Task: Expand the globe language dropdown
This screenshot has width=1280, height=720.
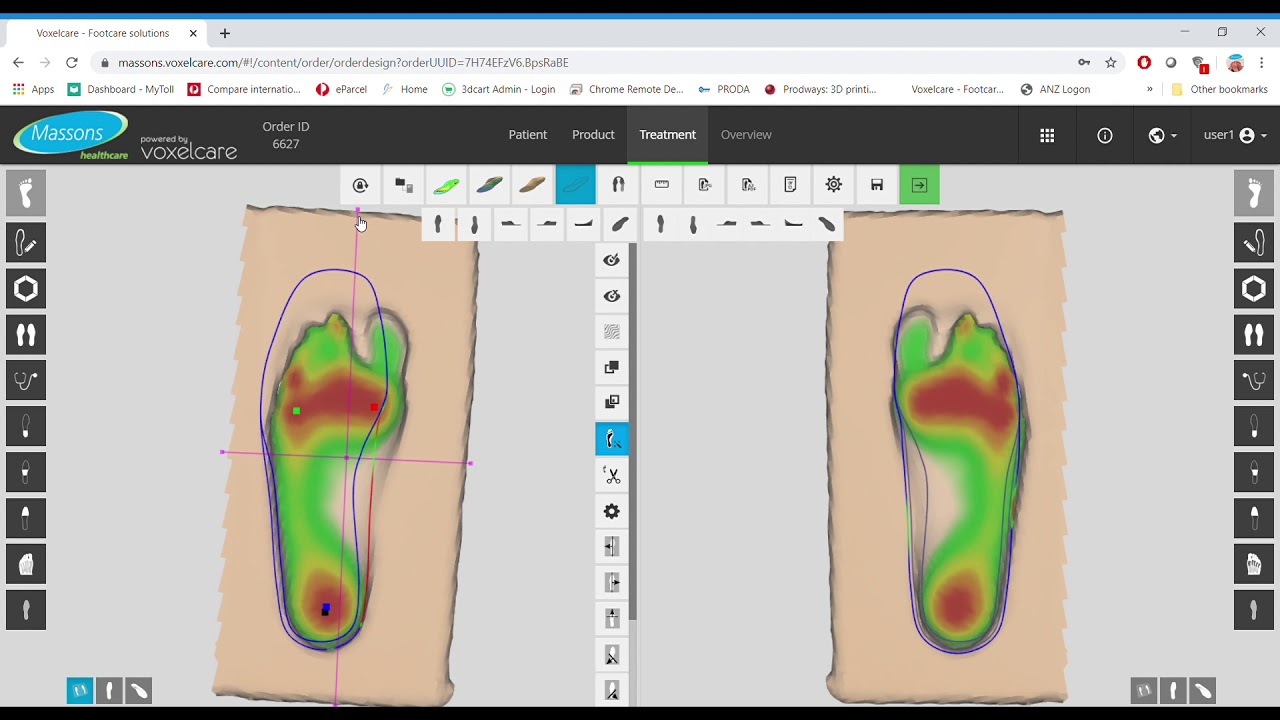Action: pos(1162,135)
